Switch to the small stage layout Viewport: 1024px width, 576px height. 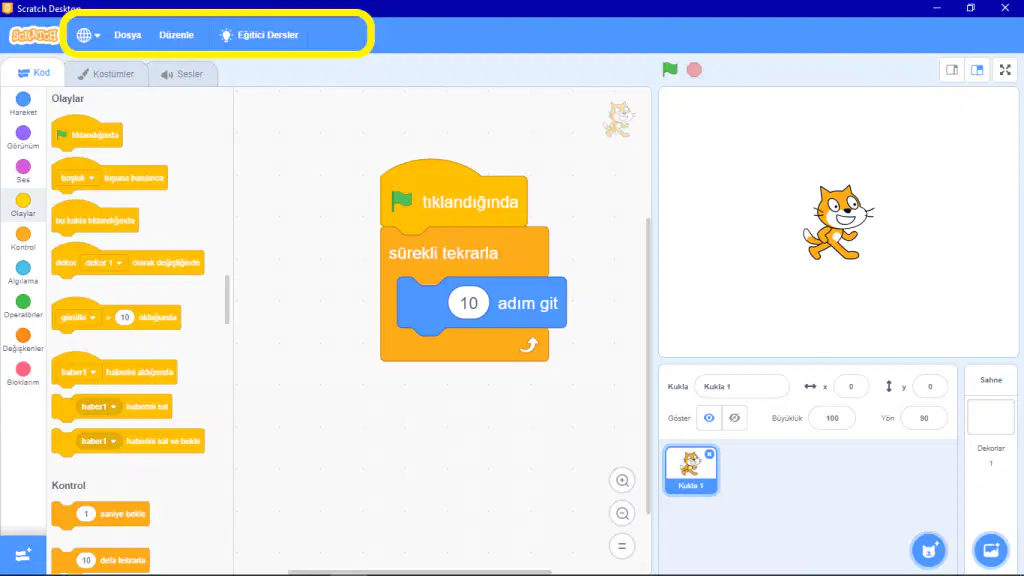click(x=952, y=70)
